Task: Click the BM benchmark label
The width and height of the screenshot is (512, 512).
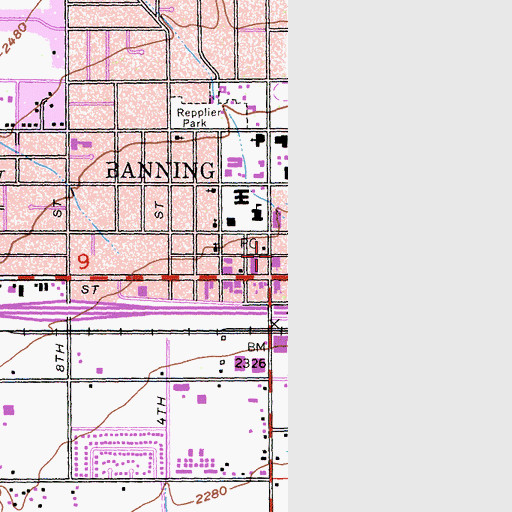Action: (x=257, y=347)
